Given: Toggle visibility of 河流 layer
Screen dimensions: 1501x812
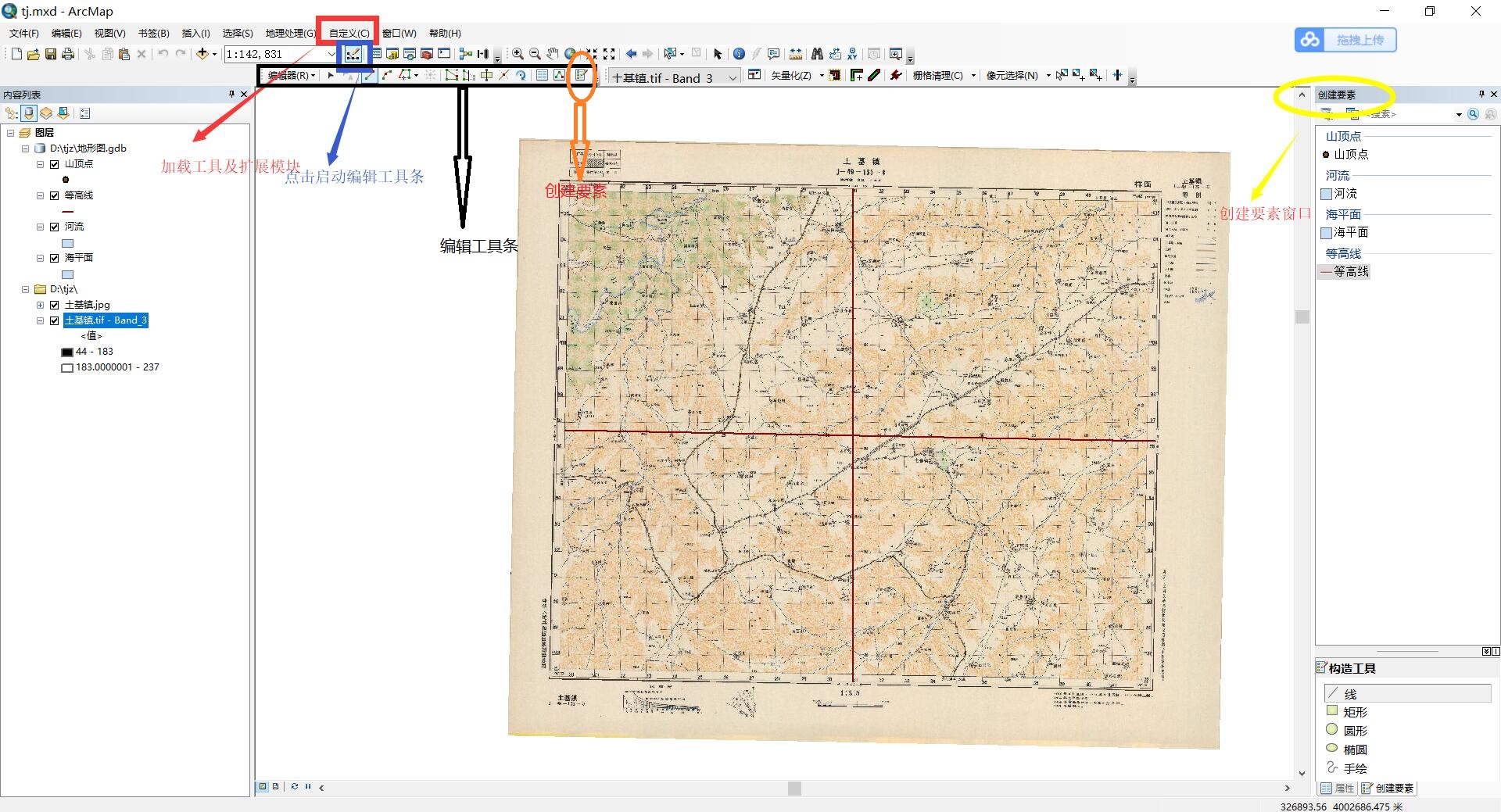Looking at the screenshot, I should (x=55, y=227).
